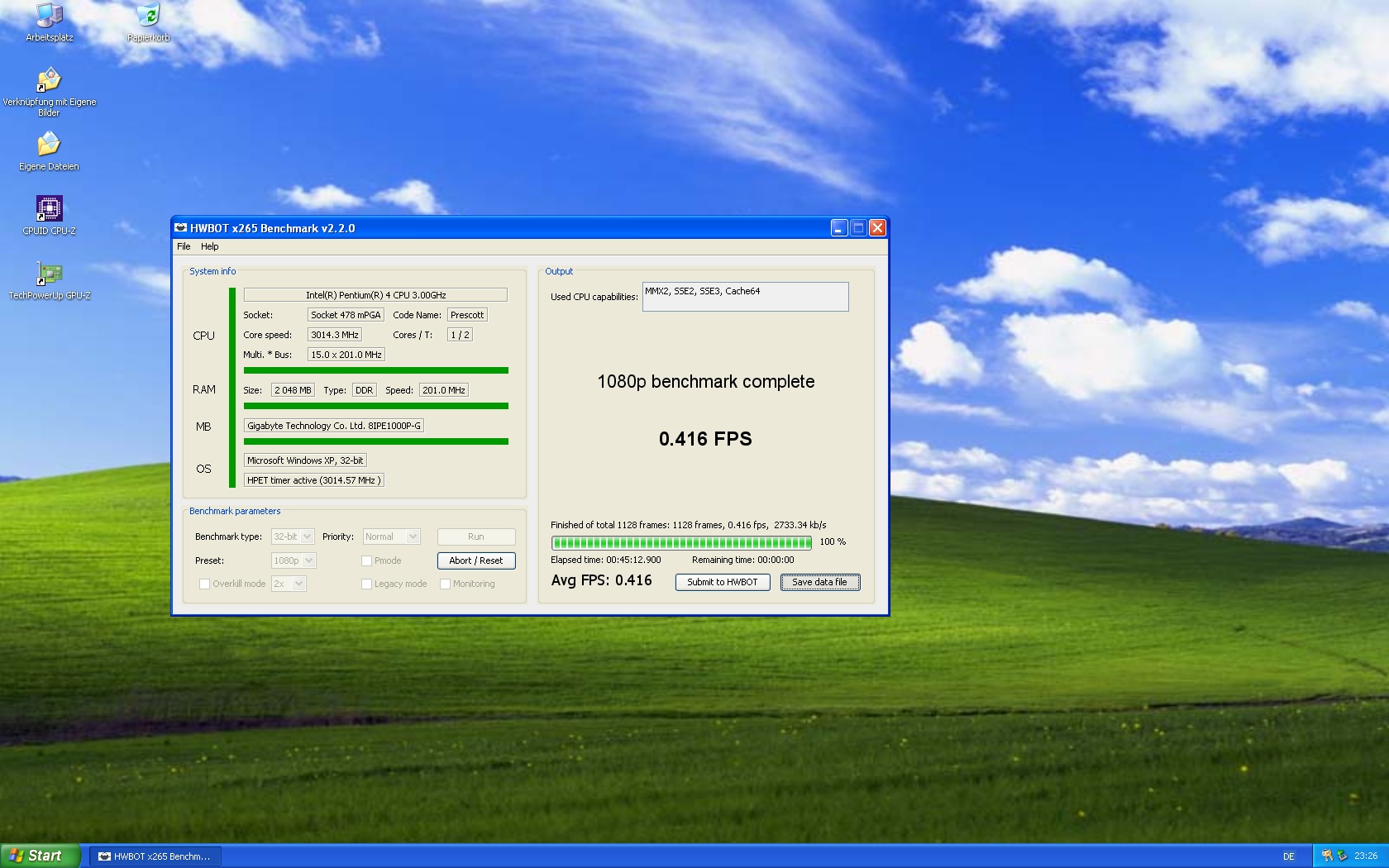Click the HPET timer active field
The width and height of the screenshot is (1389, 868).
(x=314, y=480)
